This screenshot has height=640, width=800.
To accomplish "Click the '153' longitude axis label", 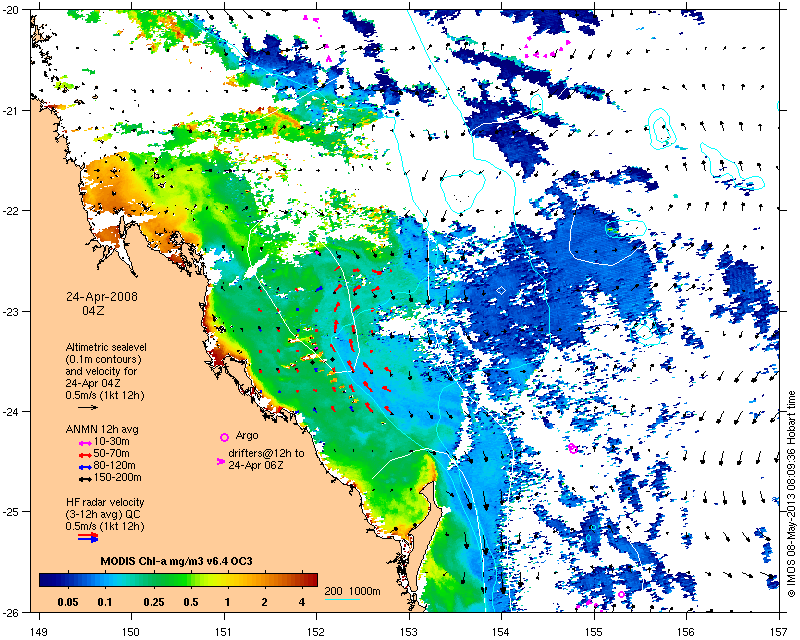I will tap(409, 633).
